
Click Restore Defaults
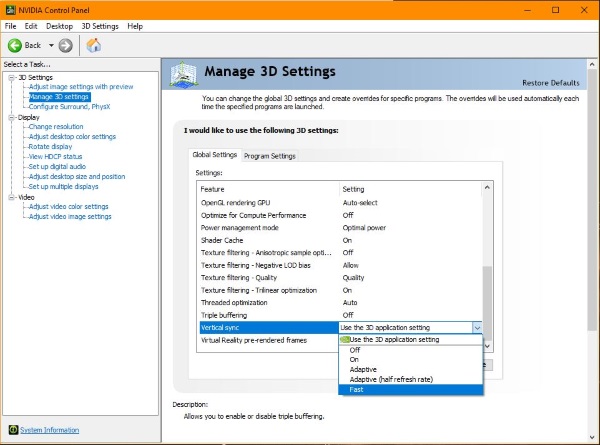tap(551, 83)
